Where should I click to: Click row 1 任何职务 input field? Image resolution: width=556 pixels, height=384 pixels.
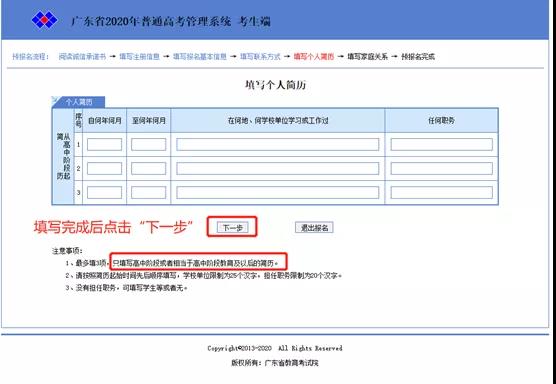[x=441, y=145]
